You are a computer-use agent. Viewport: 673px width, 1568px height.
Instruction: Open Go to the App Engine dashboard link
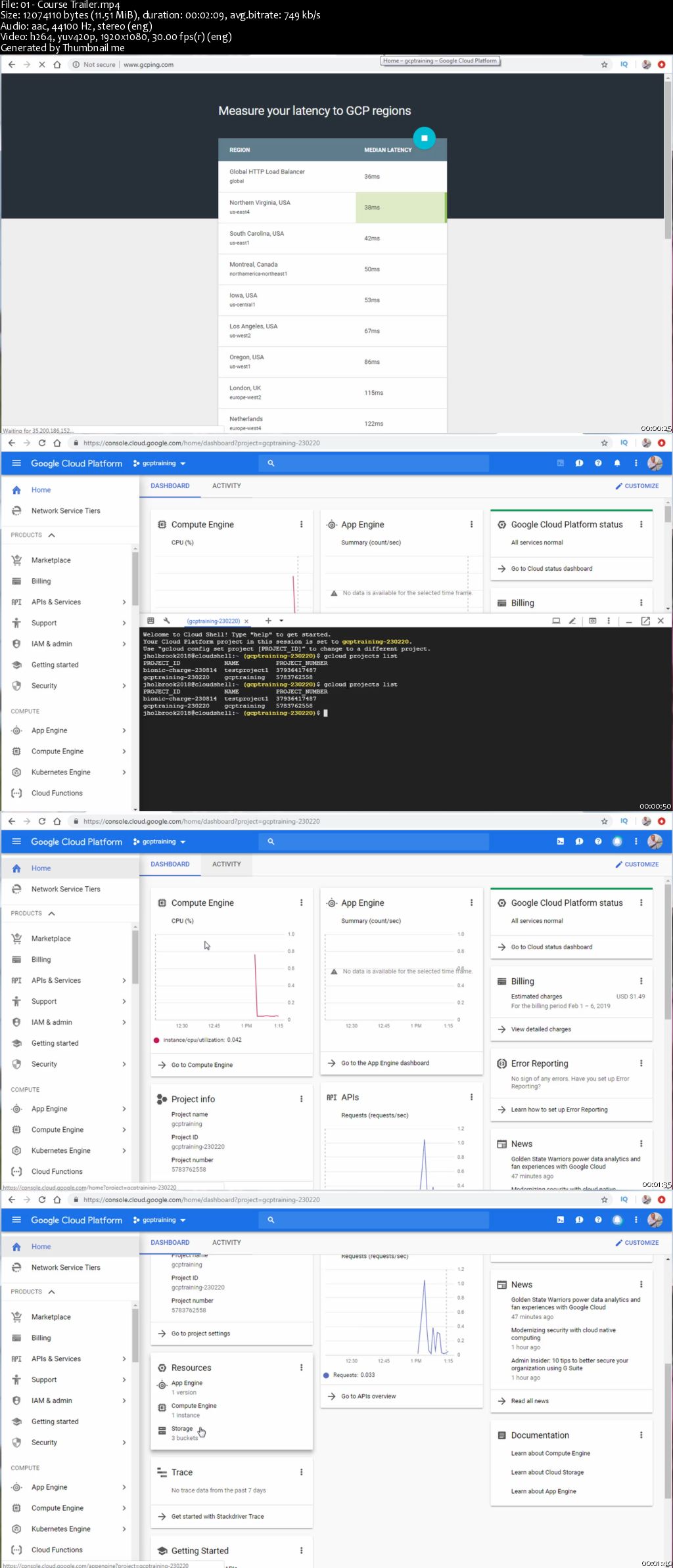pos(385,1063)
